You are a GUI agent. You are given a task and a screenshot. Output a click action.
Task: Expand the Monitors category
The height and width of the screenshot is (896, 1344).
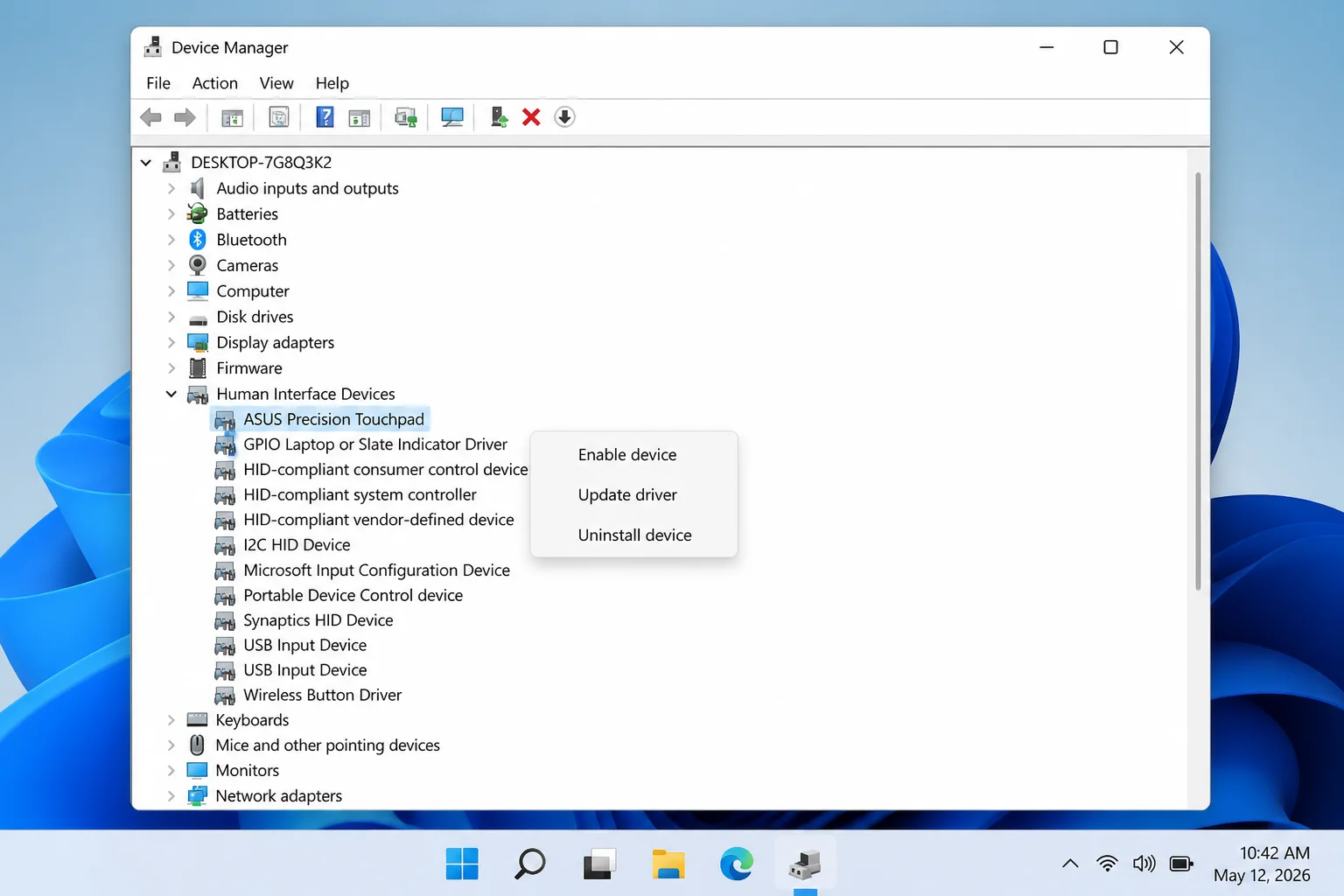tap(171, 770)
